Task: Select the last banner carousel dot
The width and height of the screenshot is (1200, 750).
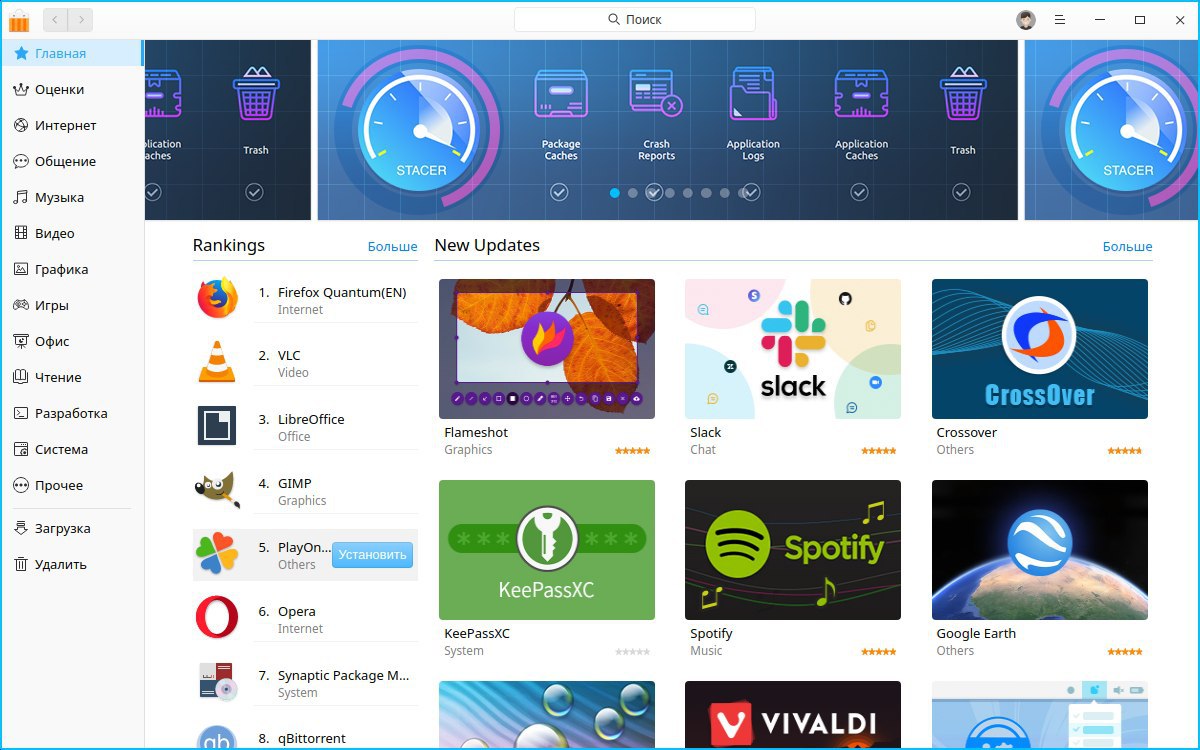Action: (x=743, y=193)
